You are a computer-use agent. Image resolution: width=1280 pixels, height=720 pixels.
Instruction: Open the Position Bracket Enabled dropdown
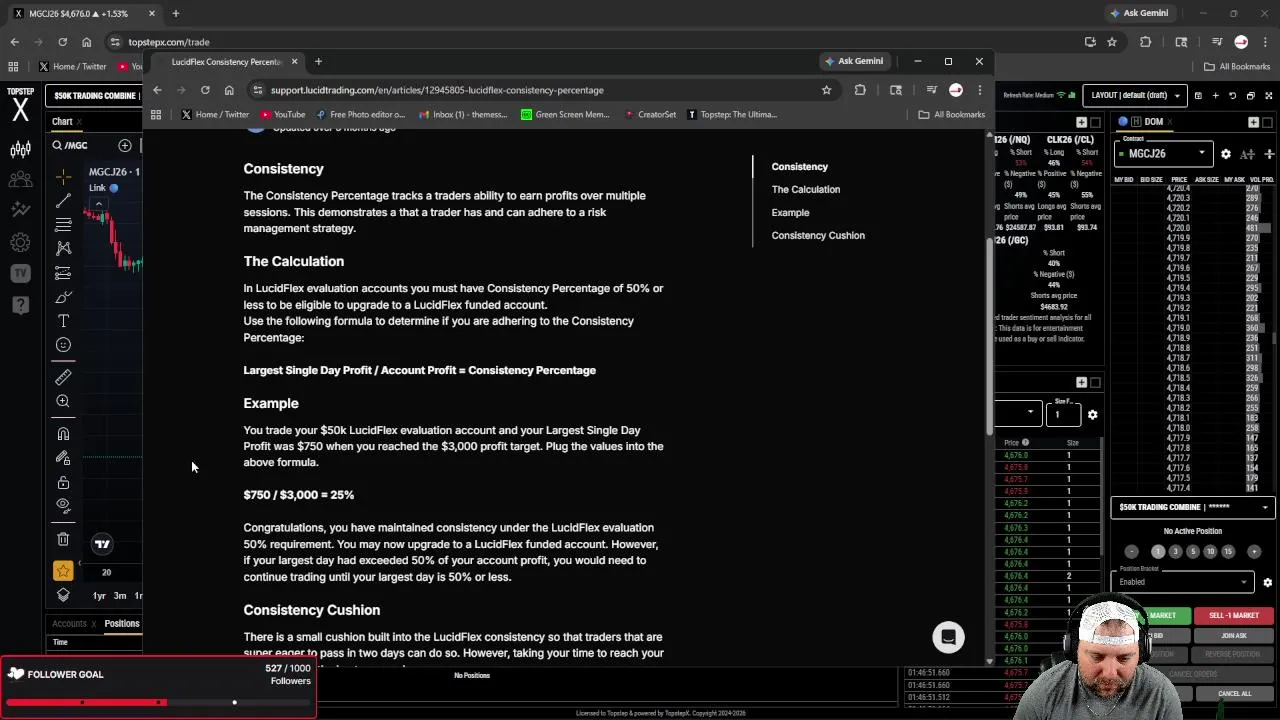pos(1182,582)
